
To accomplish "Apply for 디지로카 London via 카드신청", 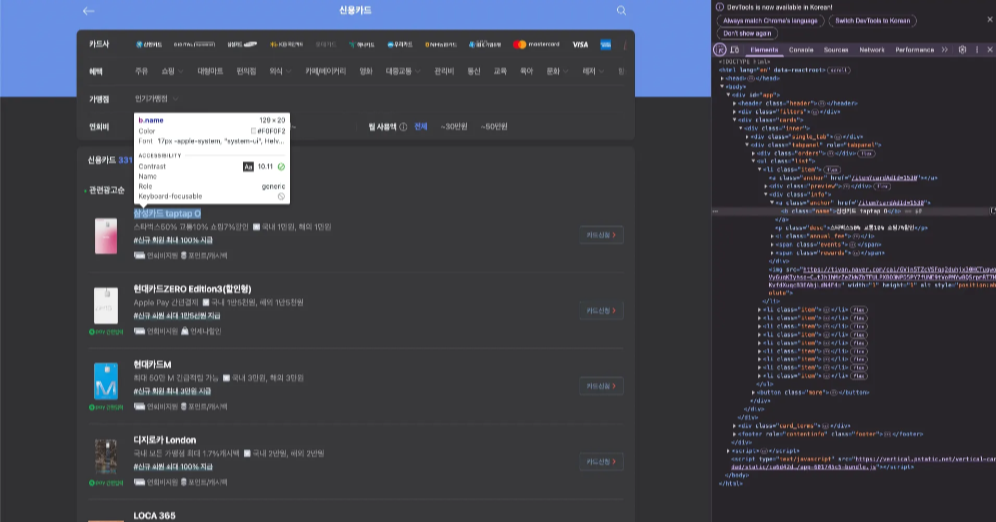I will [601, 462].
